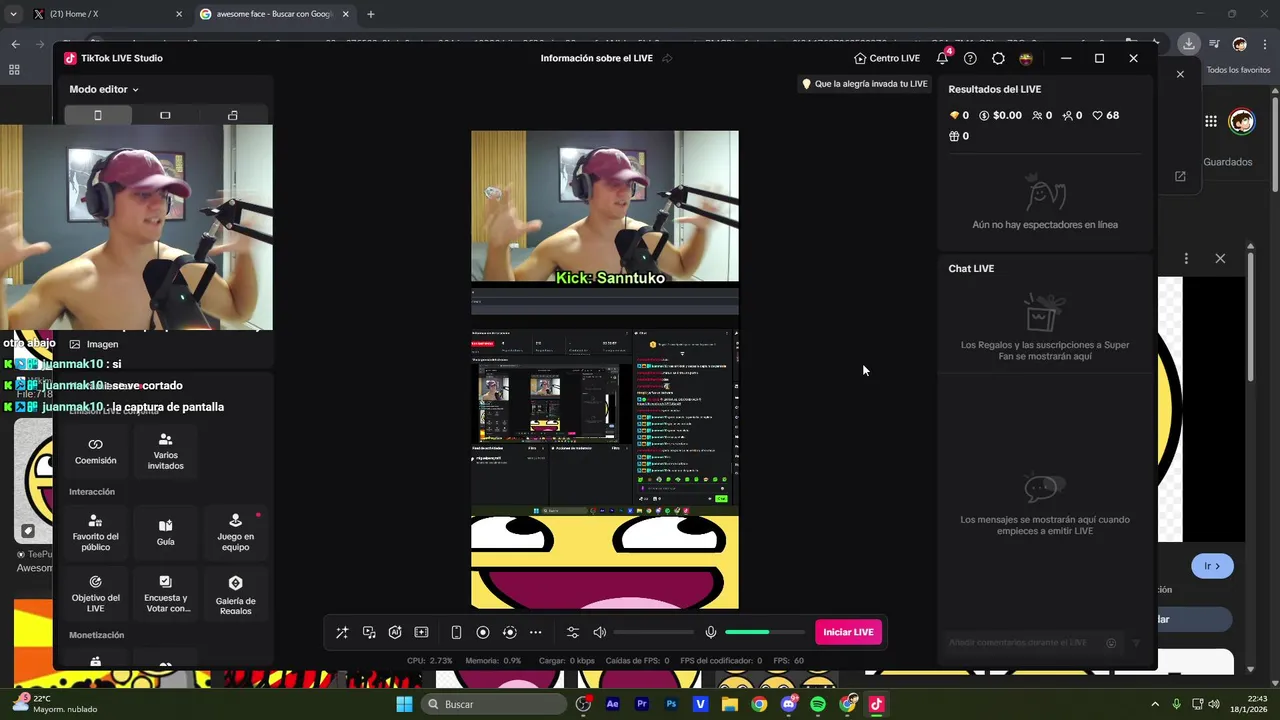Open the audio mixer settings icon
The image size is (1280, 720).
click(x=573, y=632)
